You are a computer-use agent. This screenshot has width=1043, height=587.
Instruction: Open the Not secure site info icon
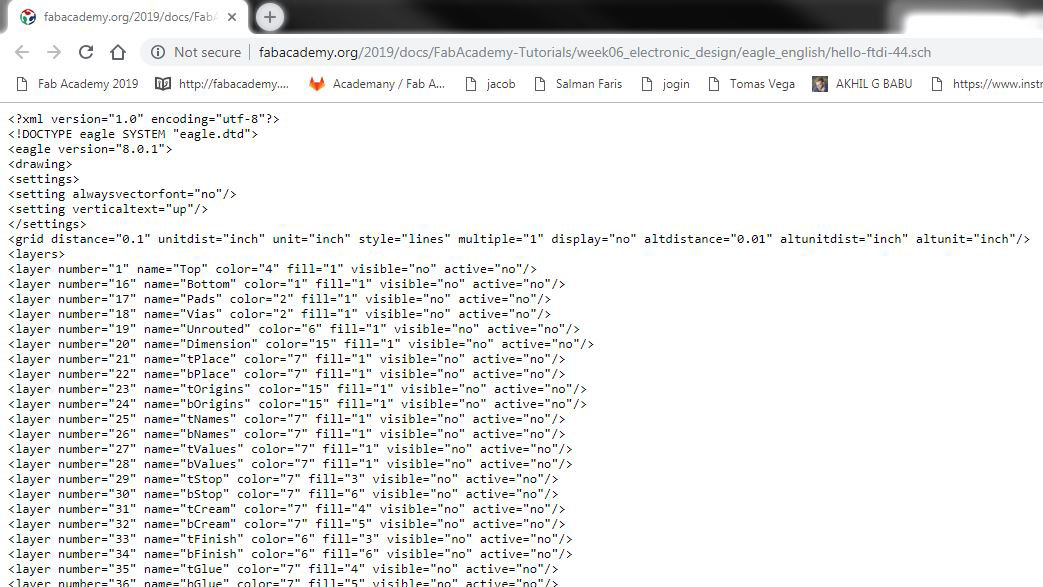coord(158,52)
